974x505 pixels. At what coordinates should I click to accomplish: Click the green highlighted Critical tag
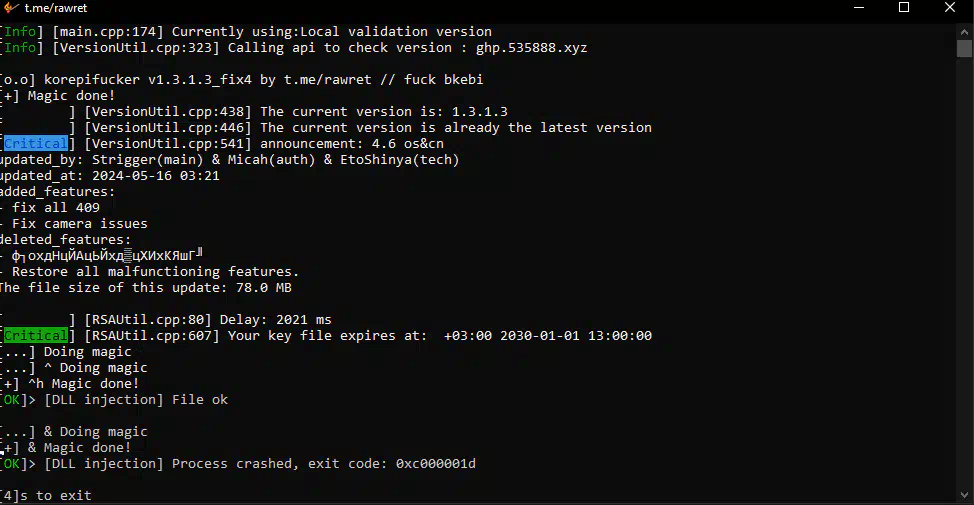coord(35,335)
